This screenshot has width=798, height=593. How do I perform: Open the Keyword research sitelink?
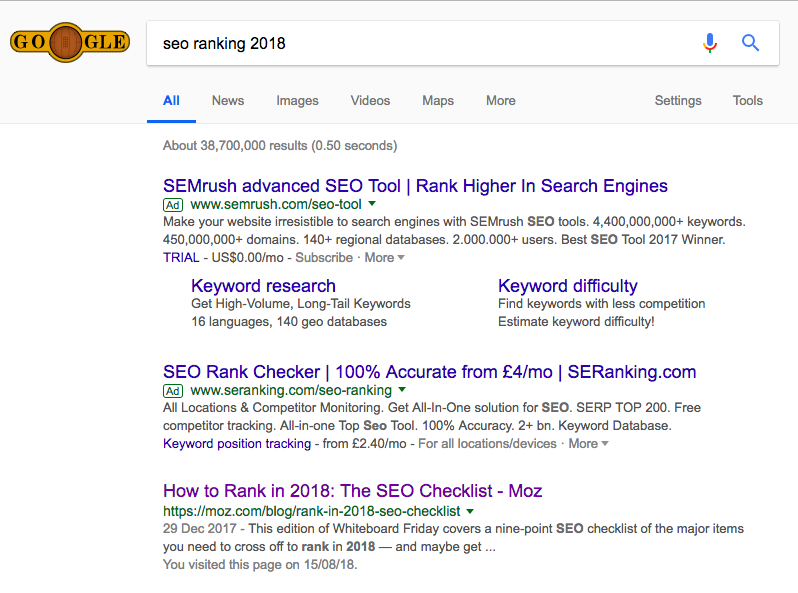[263, 286]
